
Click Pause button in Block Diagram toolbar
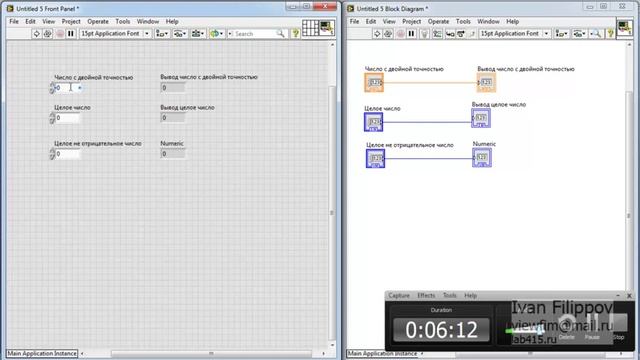click(411, 33)
